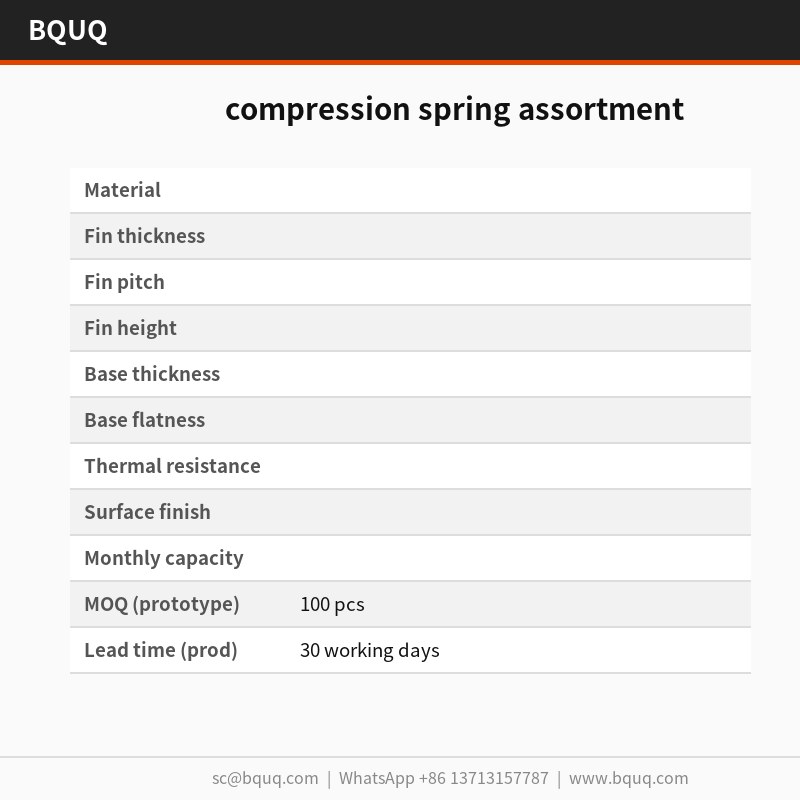Click the 30 working days value

[369, 651]
